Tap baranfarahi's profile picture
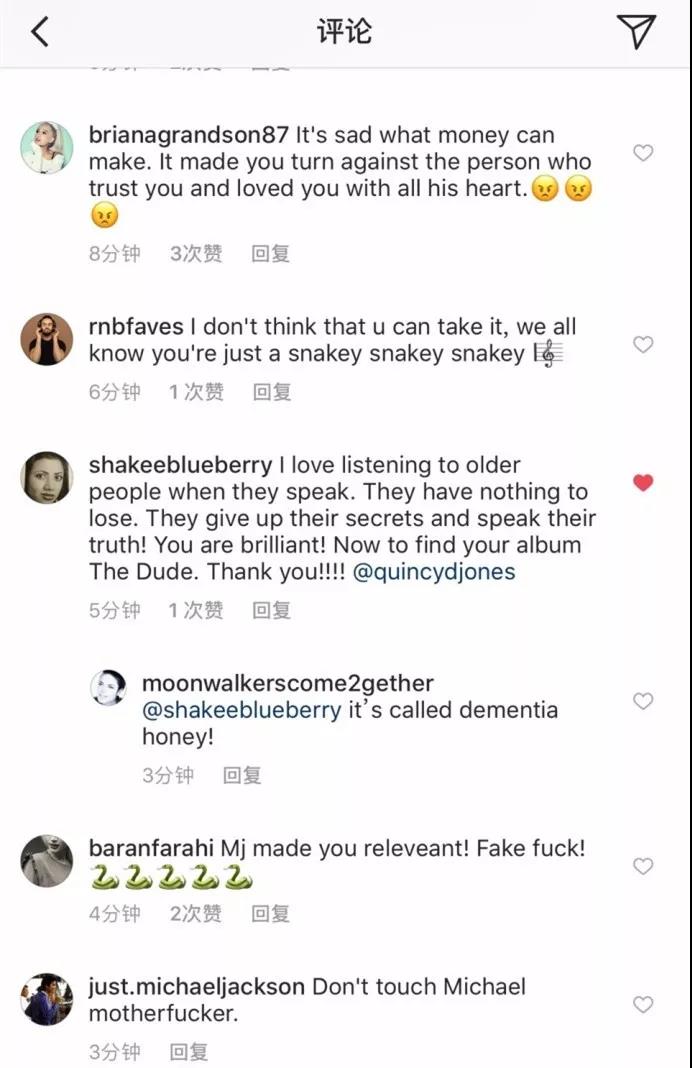 coord(47,860)
